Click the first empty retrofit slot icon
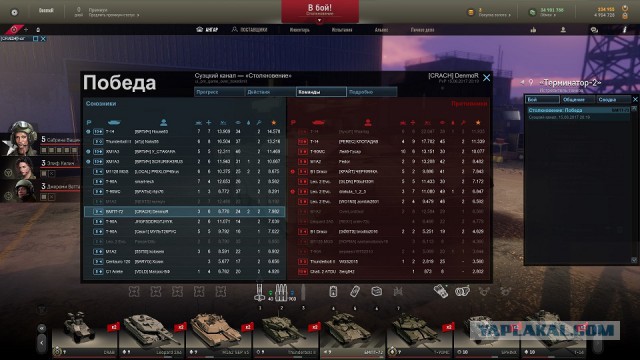Image resolution: width=640 pixels, height=360 pixels. pos(134,291)
